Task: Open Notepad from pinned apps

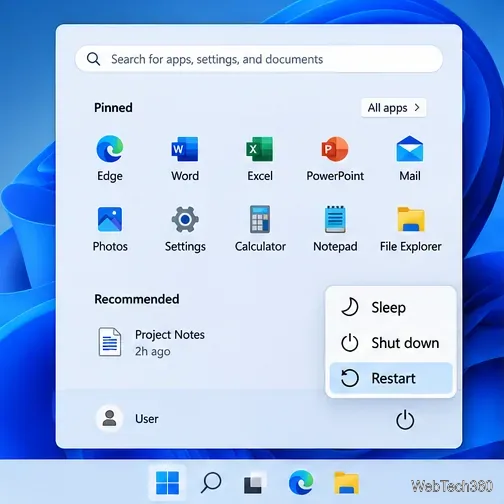Action: 335,229
